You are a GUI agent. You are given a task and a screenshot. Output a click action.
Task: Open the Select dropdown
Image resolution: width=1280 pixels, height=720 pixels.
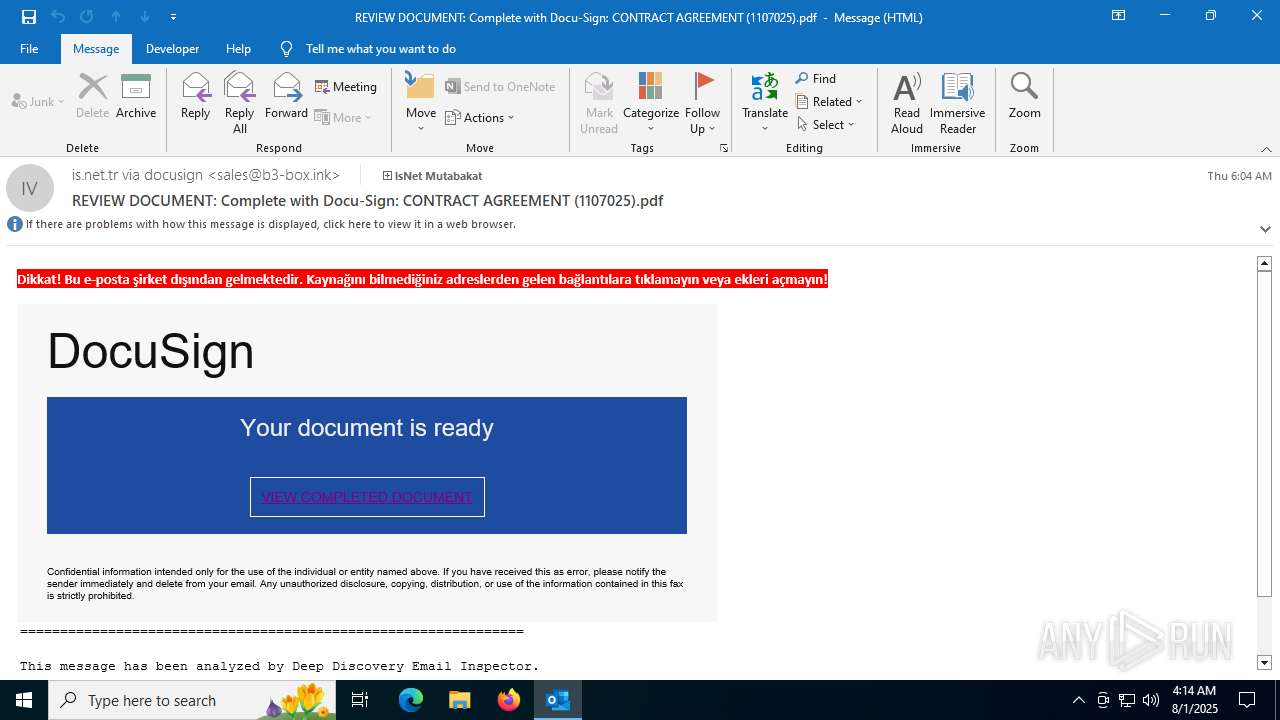(826, 124)
